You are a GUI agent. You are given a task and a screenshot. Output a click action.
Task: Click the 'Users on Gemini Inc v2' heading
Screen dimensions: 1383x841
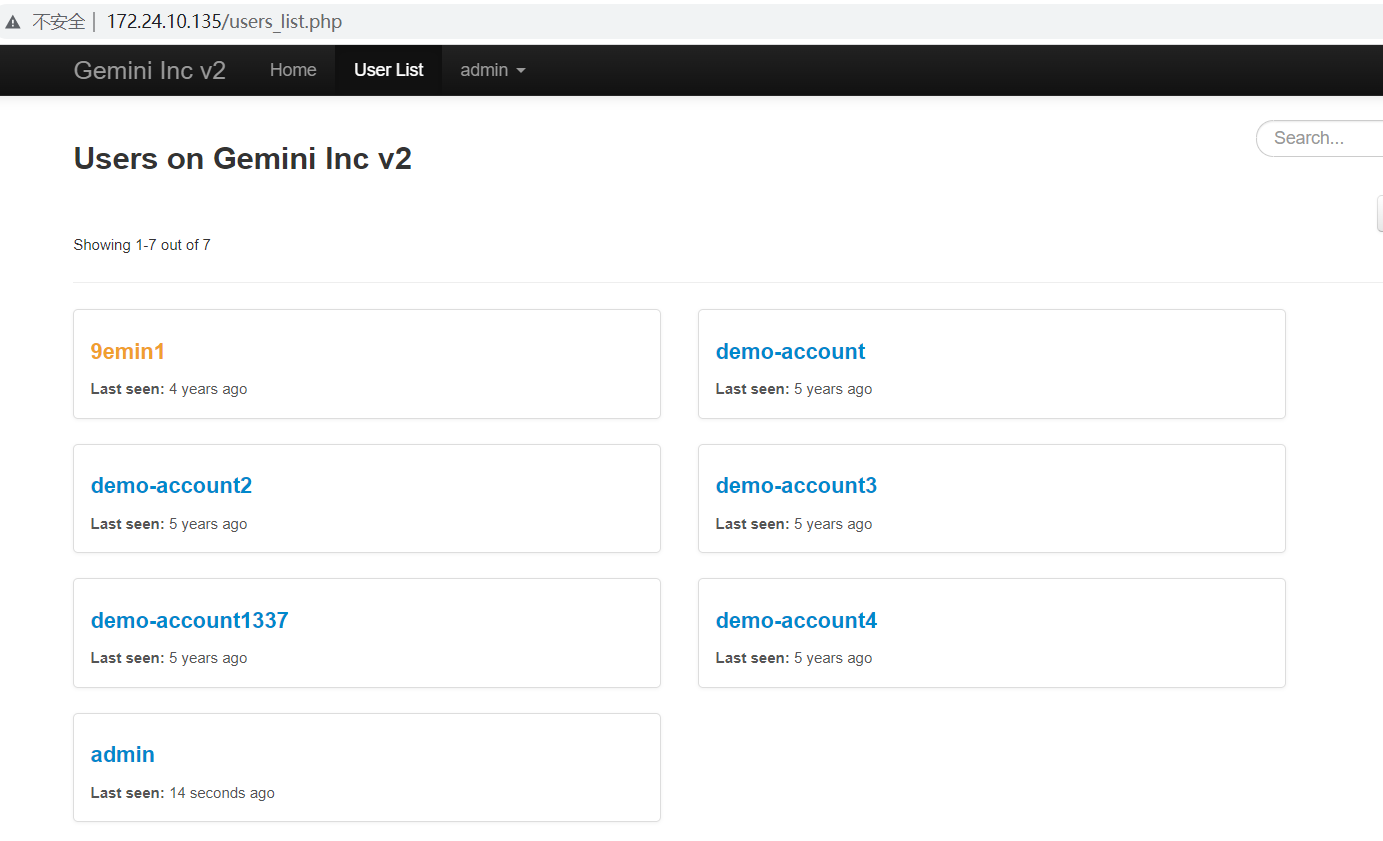[243, 158]
